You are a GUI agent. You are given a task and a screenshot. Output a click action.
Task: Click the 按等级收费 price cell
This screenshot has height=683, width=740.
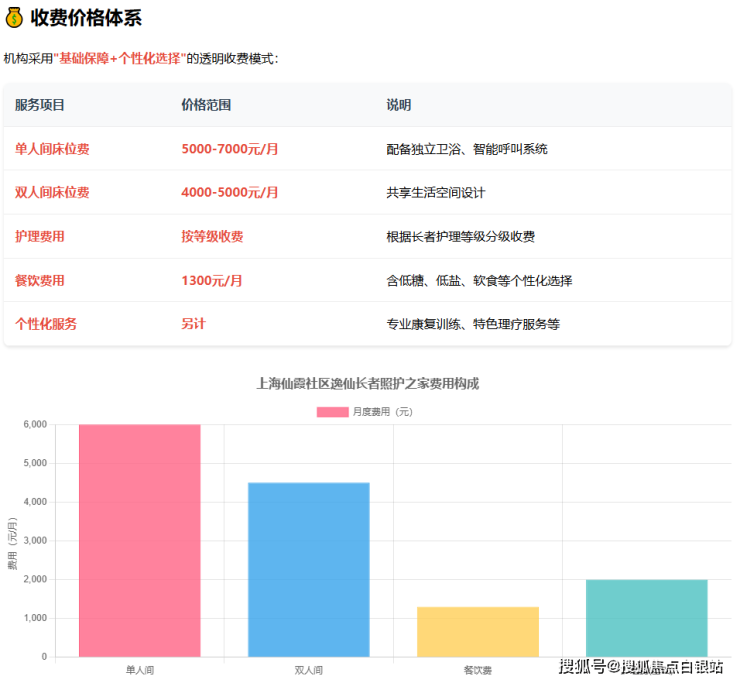tap(212, 236)
